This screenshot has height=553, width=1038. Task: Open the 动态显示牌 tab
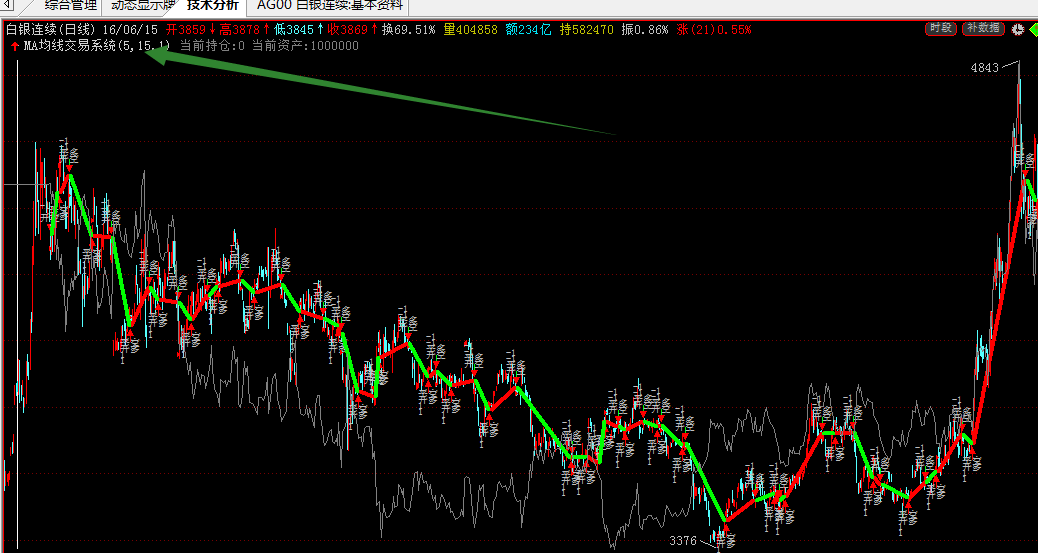point(141,6)
